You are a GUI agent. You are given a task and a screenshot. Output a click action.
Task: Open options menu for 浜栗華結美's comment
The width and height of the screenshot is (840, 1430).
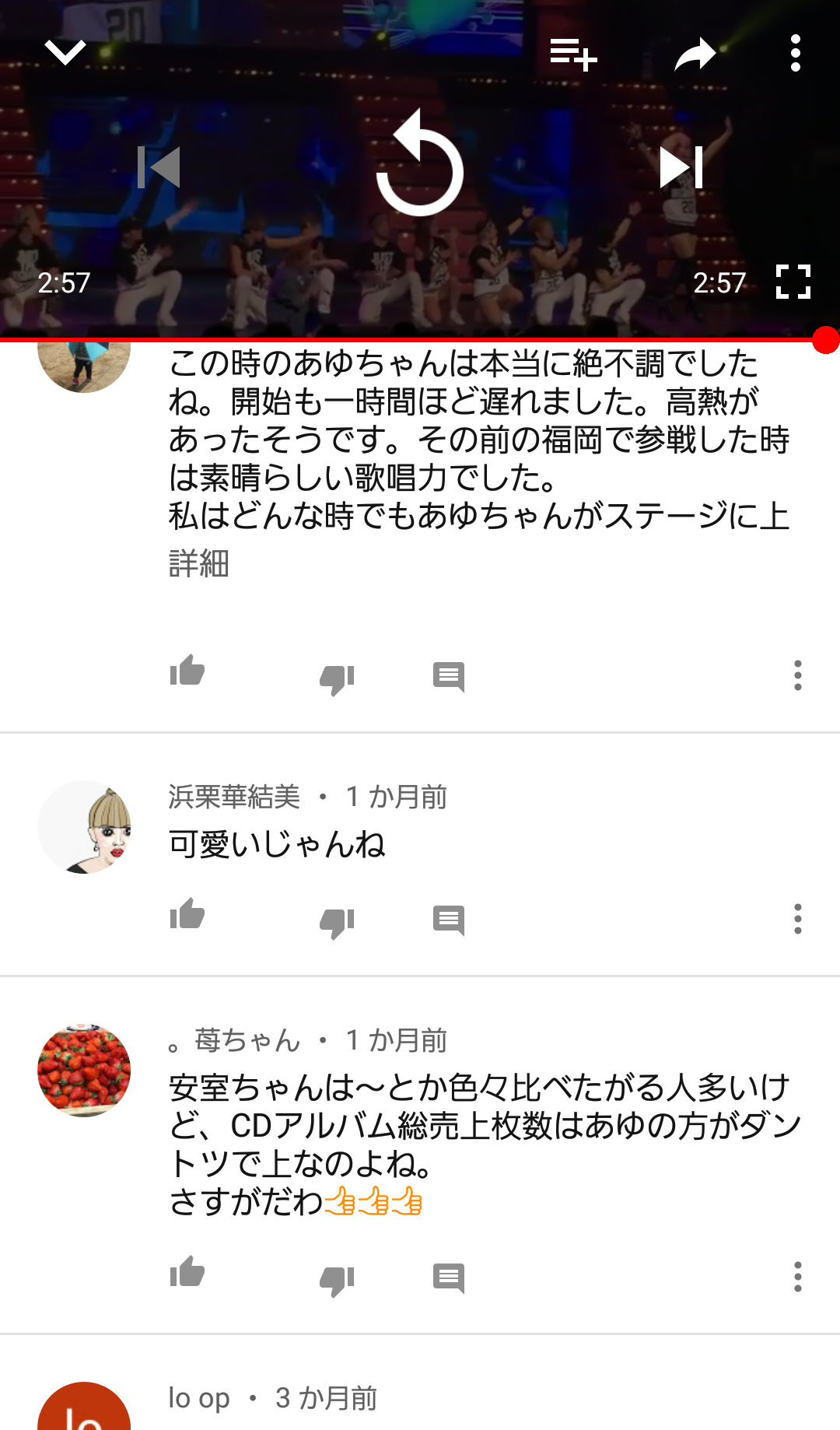797,919
